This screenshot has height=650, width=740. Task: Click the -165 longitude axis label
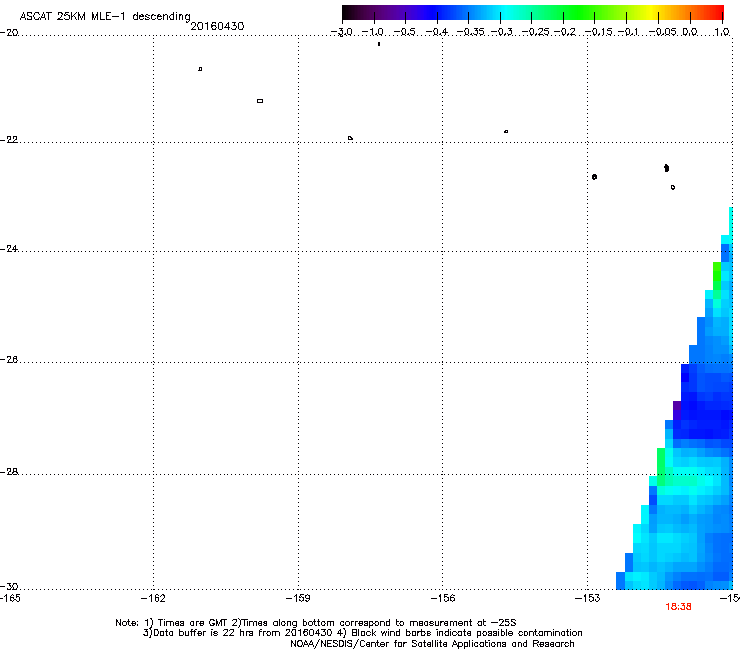coord(10,599)
